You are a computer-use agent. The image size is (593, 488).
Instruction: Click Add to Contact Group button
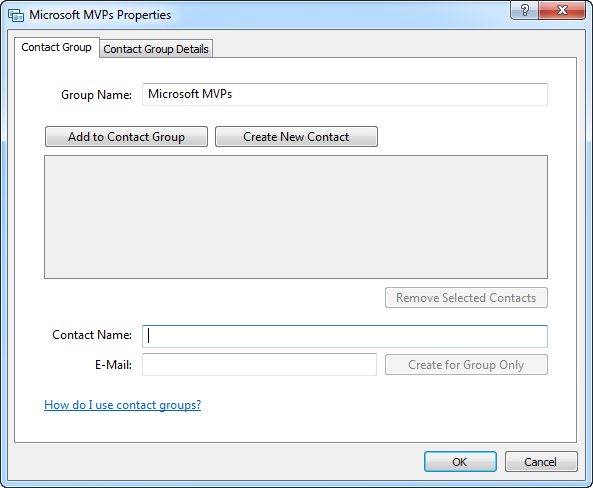coord(126,137)
